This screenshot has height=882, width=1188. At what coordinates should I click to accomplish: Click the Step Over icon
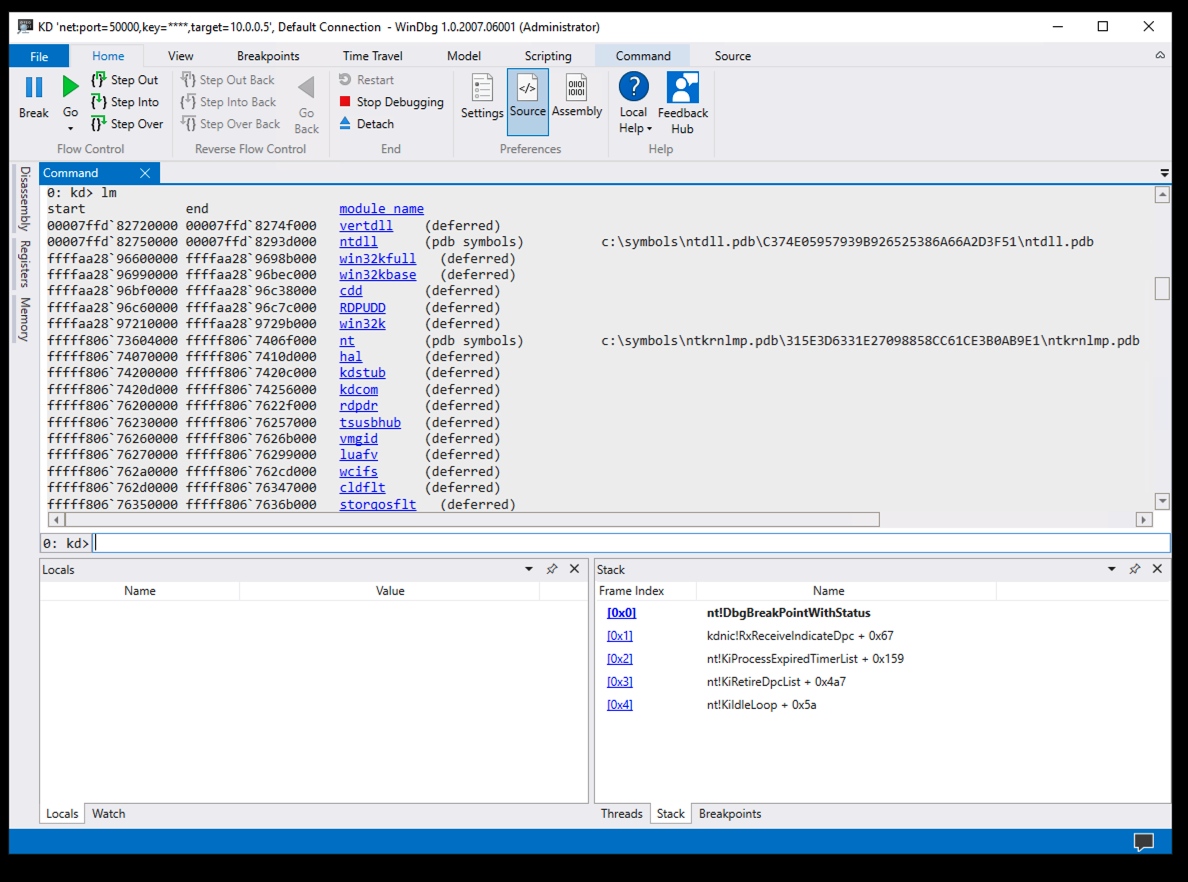click(x=99, y=124)
